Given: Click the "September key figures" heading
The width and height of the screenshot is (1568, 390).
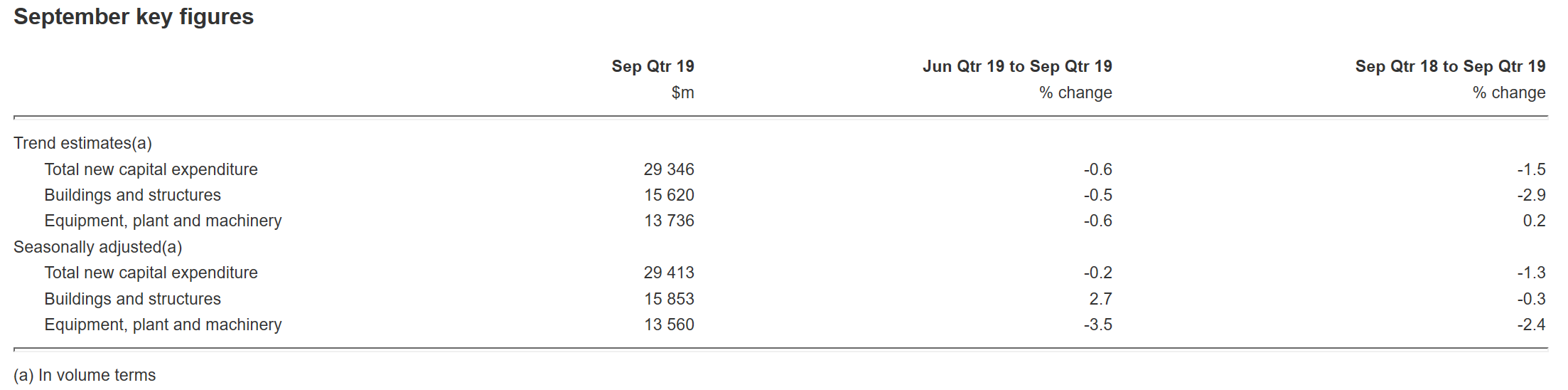Looking at the screenshot, I should 134,17.
